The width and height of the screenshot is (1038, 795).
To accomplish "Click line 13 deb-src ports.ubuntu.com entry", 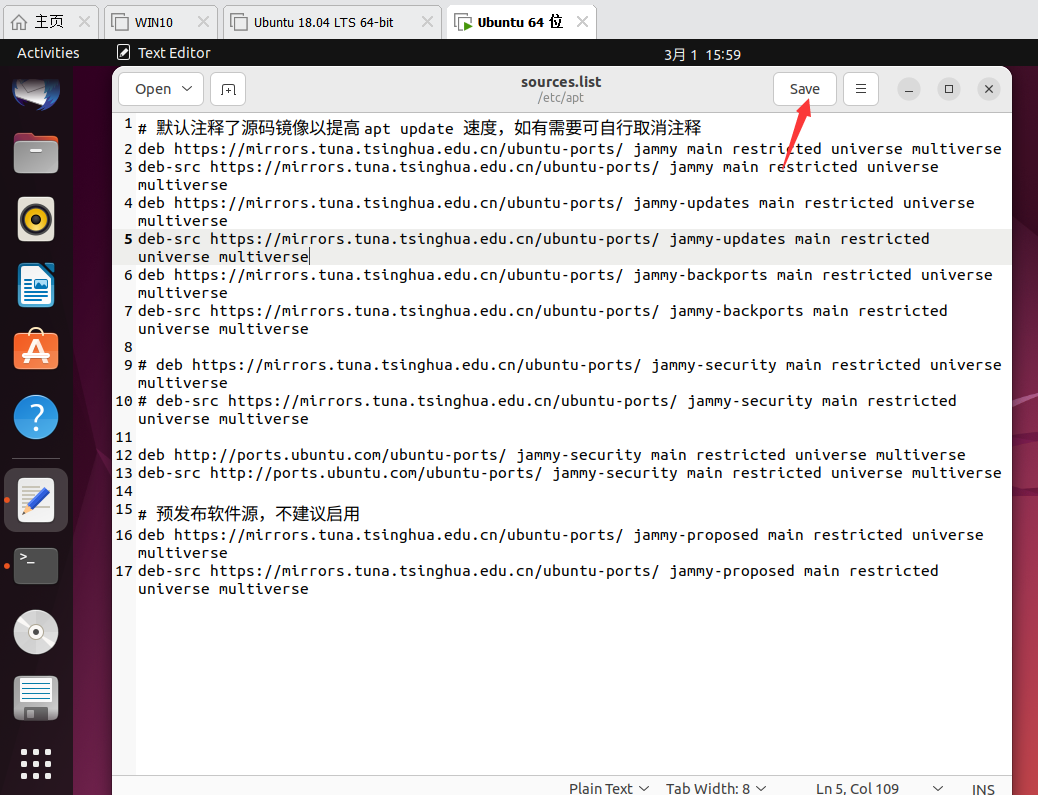I will [x=569, y=473].
